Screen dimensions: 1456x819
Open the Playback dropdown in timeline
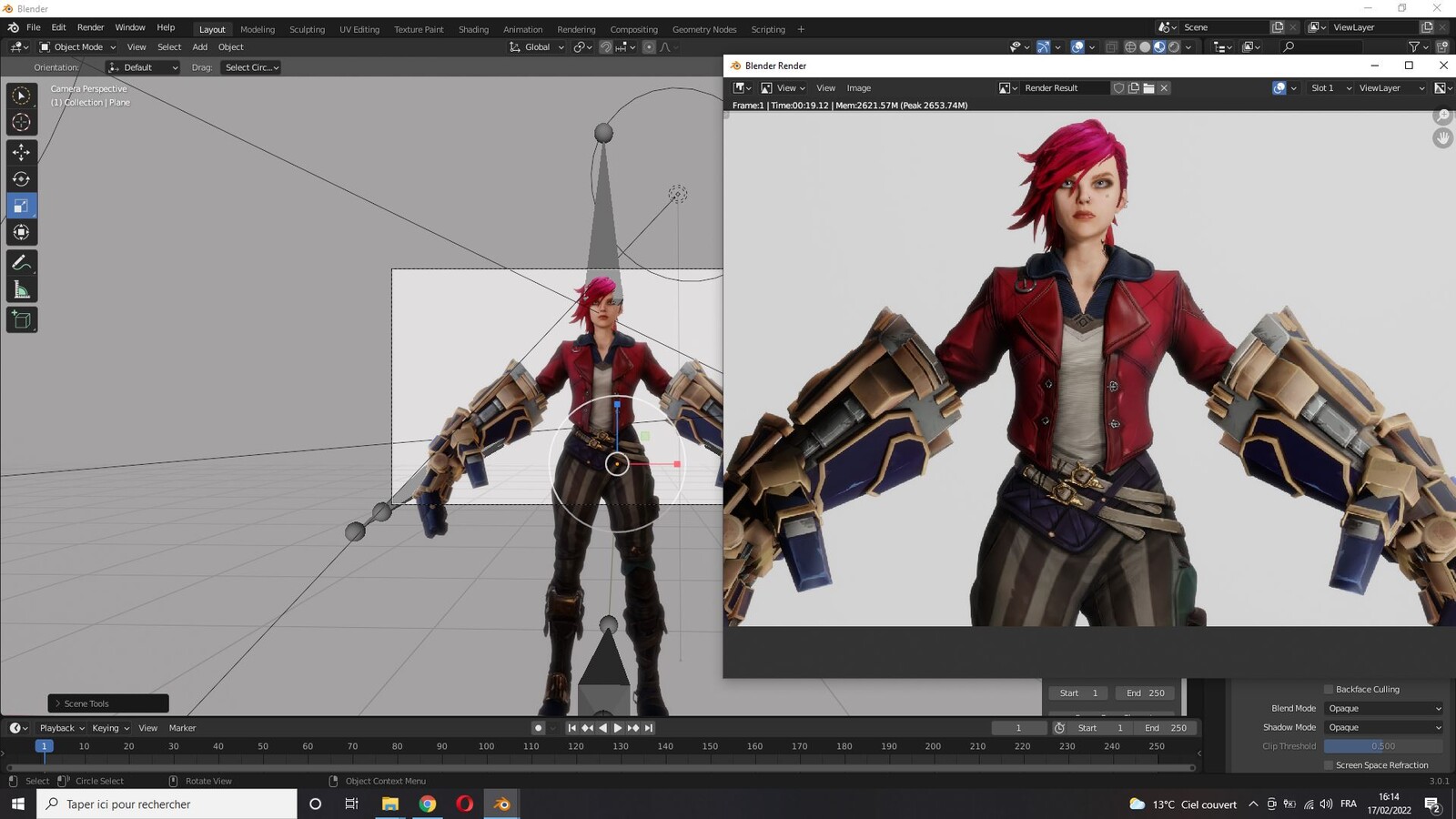click(62, 728)
